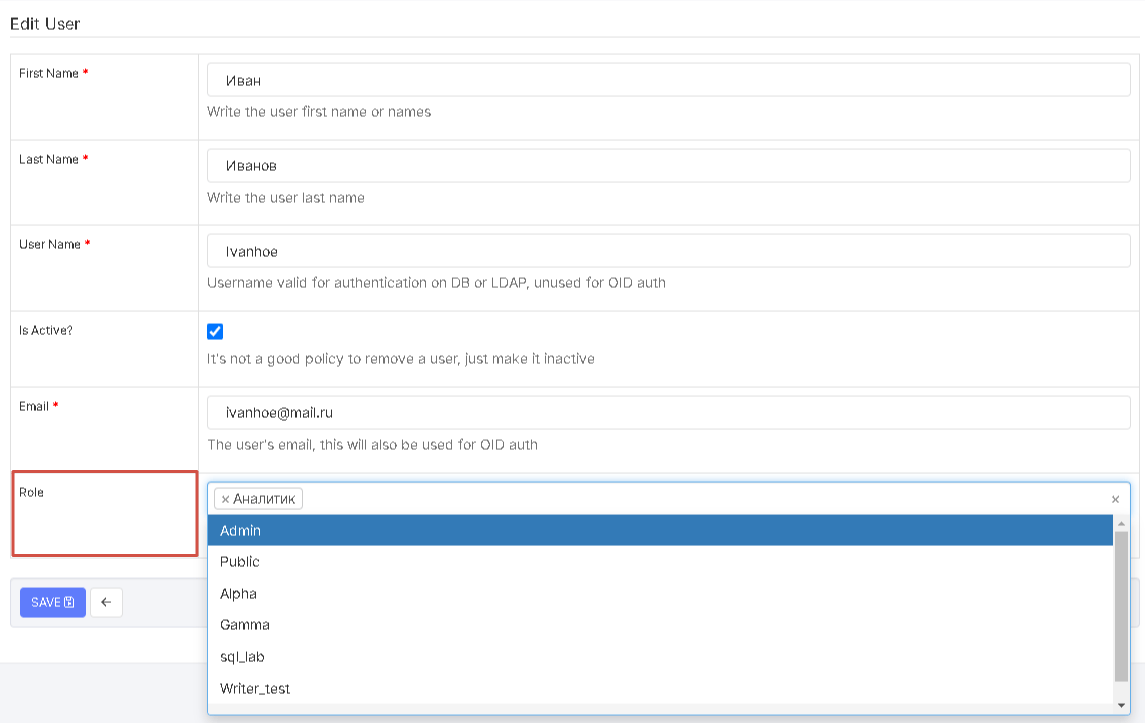Click the Role field label
Viewport: 1145px width, 723px height.
(x=32, y=492)
